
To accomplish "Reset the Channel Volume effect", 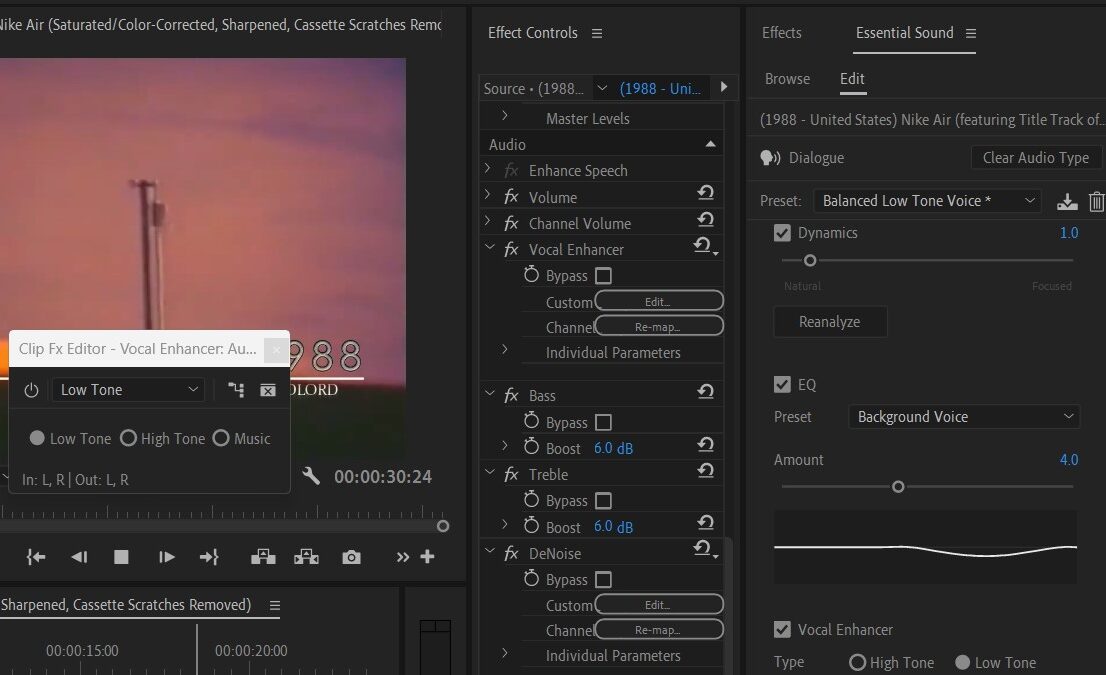I will [705, 219].
